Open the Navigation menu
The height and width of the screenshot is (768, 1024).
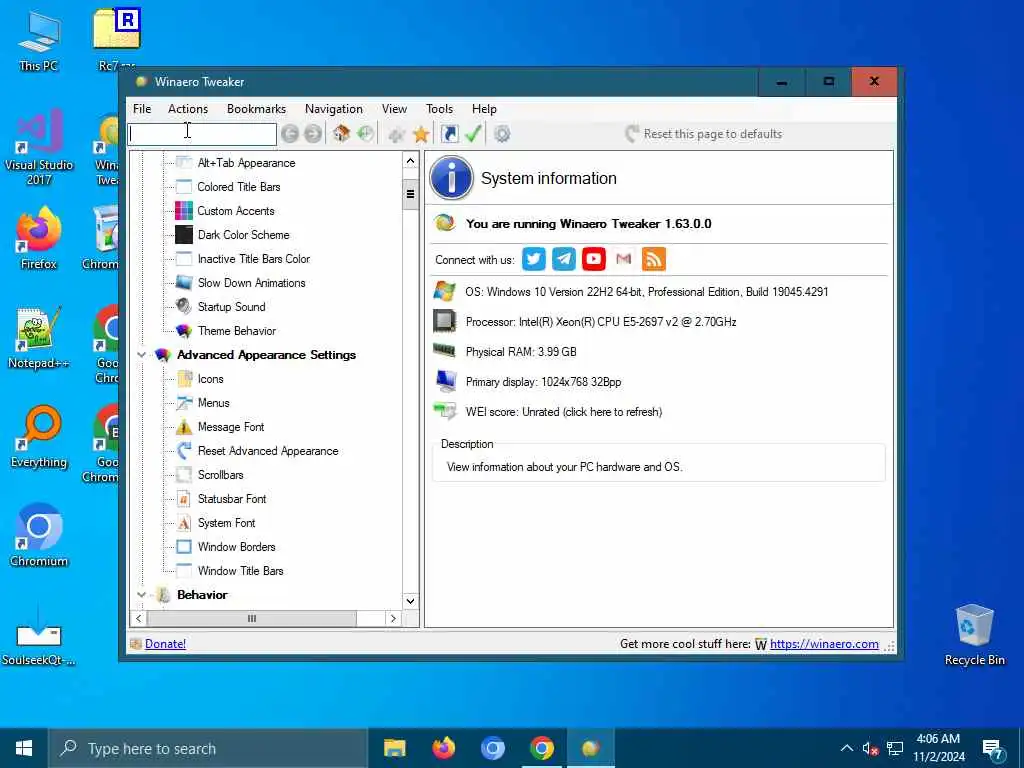tap(334, 109)
